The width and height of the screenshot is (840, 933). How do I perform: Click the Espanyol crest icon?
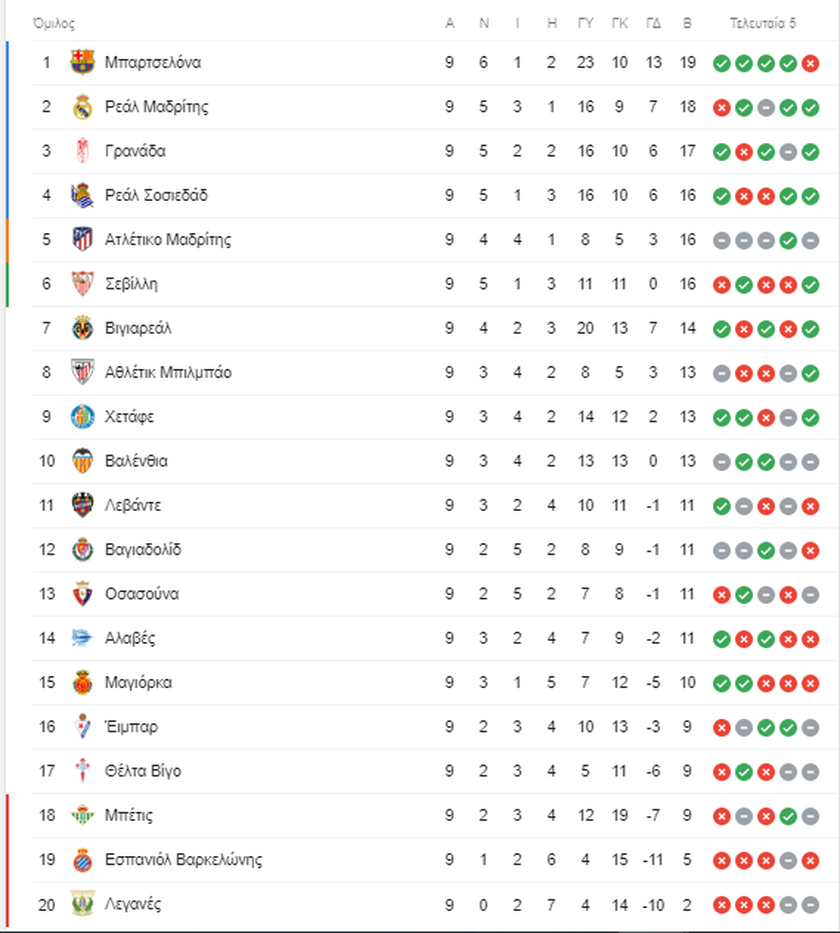82,860
